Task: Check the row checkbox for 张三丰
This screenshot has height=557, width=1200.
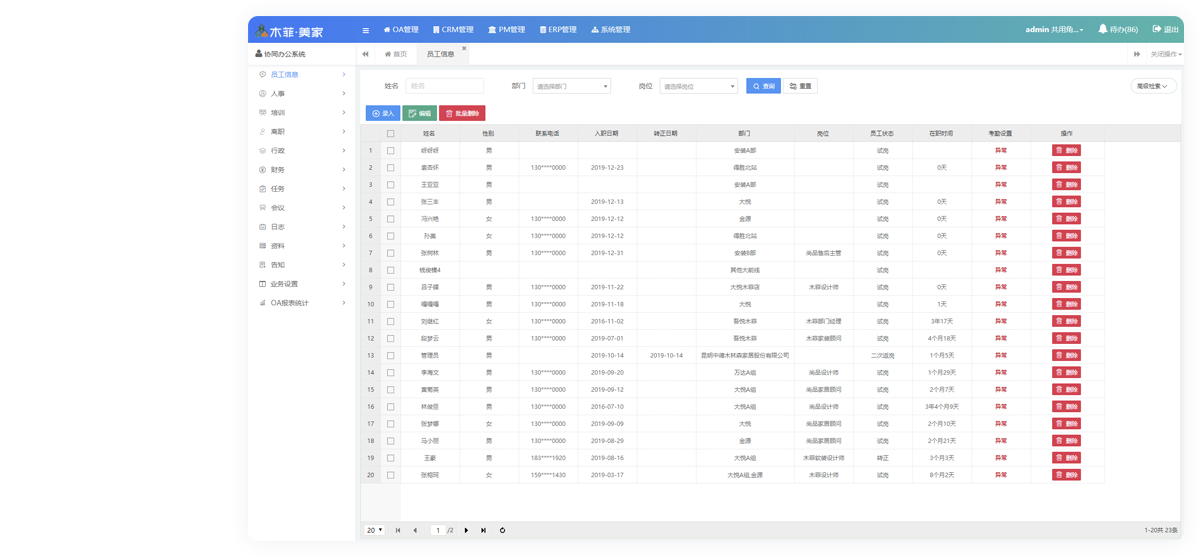Action: click(x=390, y=202)
